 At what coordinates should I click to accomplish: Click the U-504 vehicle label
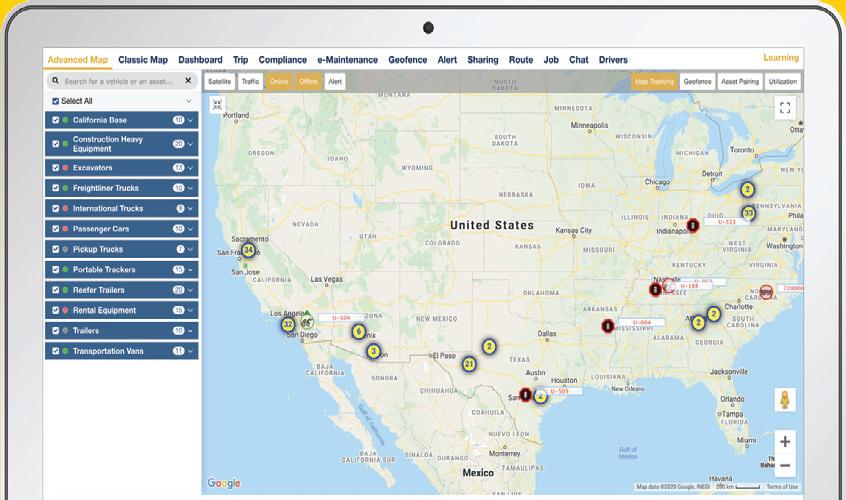coord(341,318)
